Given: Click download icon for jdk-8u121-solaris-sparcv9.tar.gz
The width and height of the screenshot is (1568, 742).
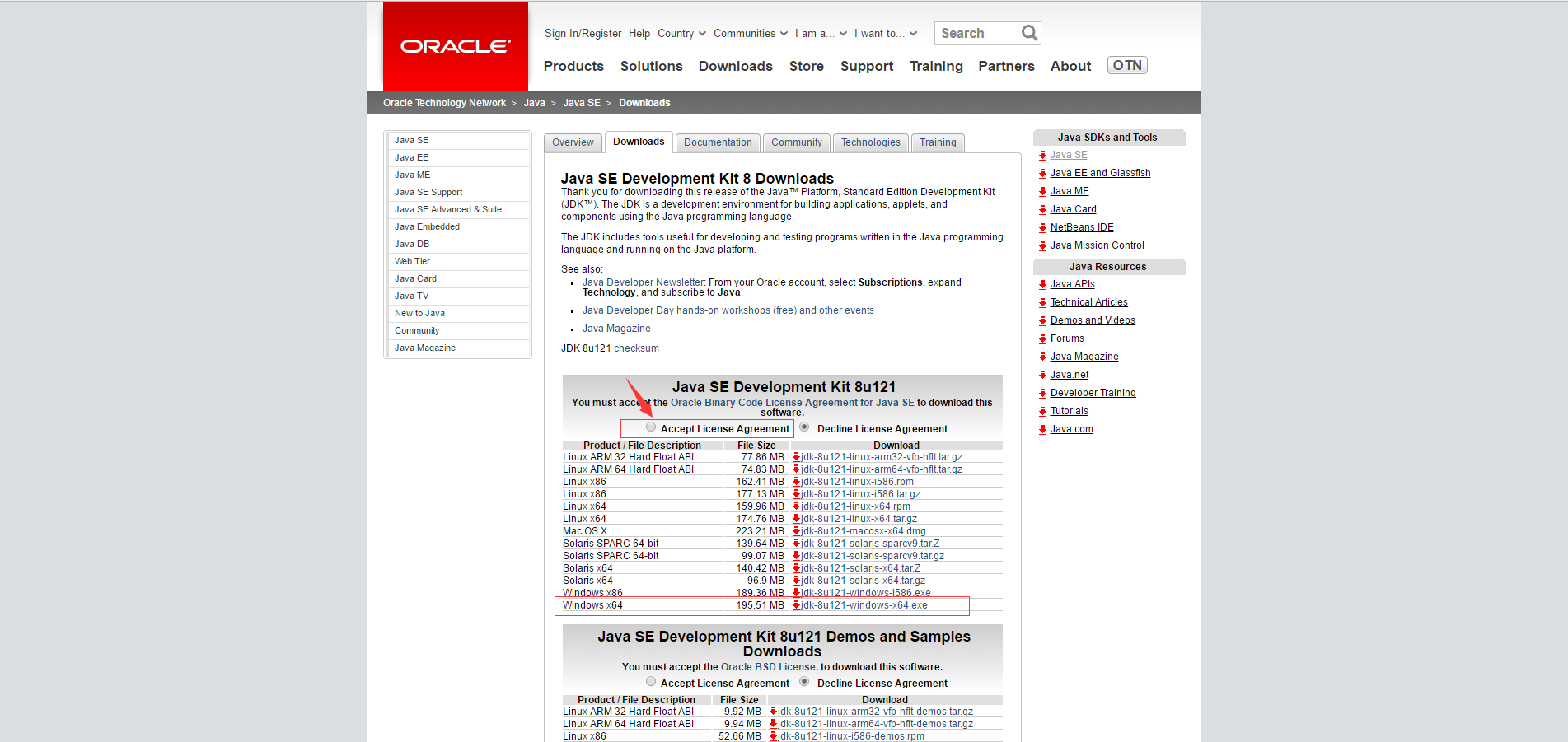Looking at the screenshot, I should point(797,556).
